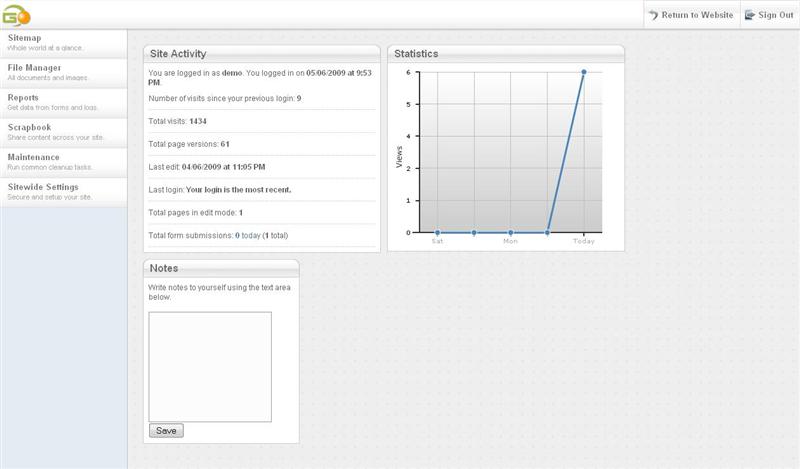
Task: Click the Site Activity panel header
Action: pyautogui.click(x=261, y=53)
